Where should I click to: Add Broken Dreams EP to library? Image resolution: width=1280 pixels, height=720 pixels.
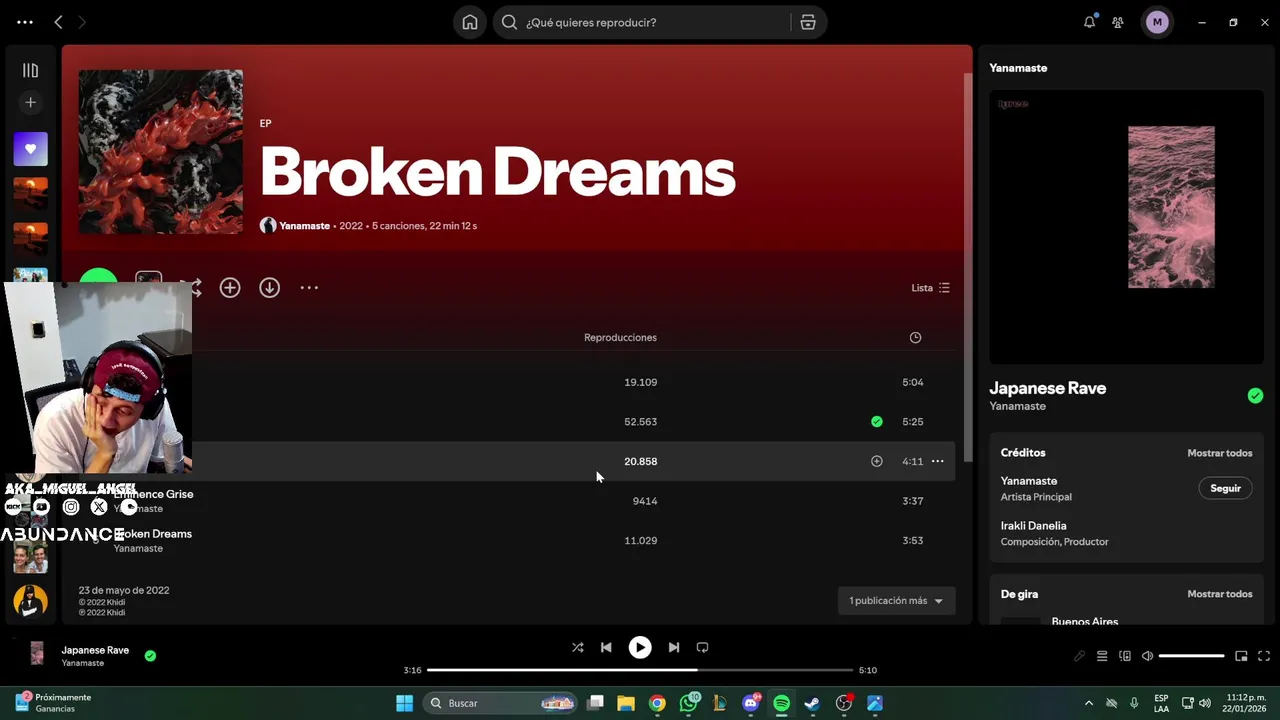230,287
